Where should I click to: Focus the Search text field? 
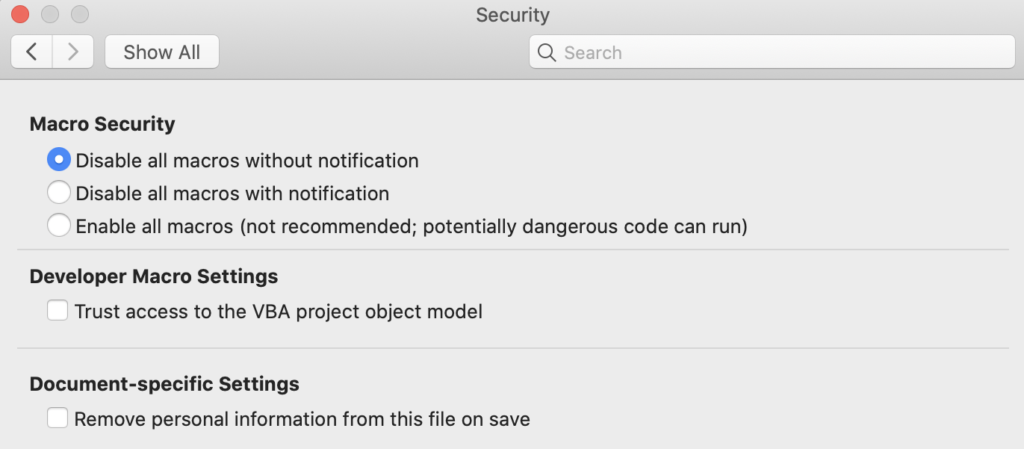[x=772, y=52]
